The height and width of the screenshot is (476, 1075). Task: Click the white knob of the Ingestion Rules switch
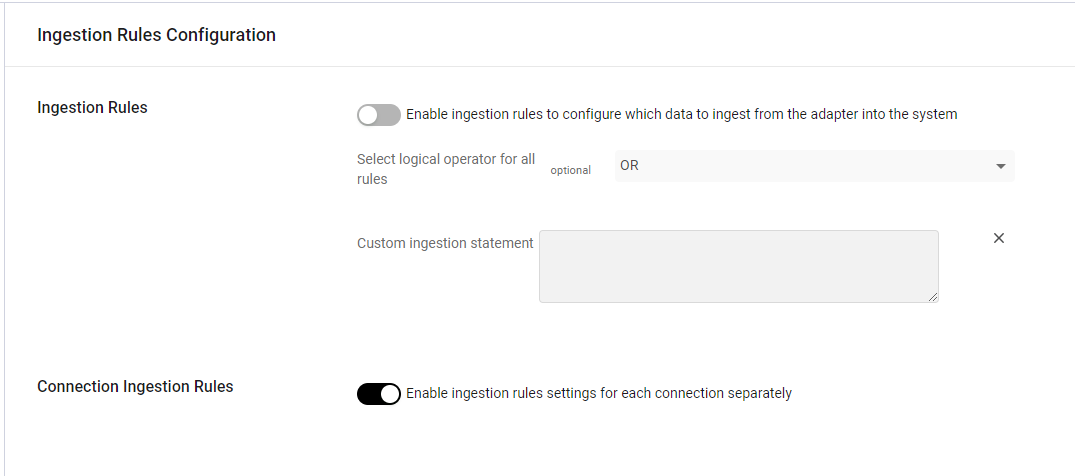[368, 115]
